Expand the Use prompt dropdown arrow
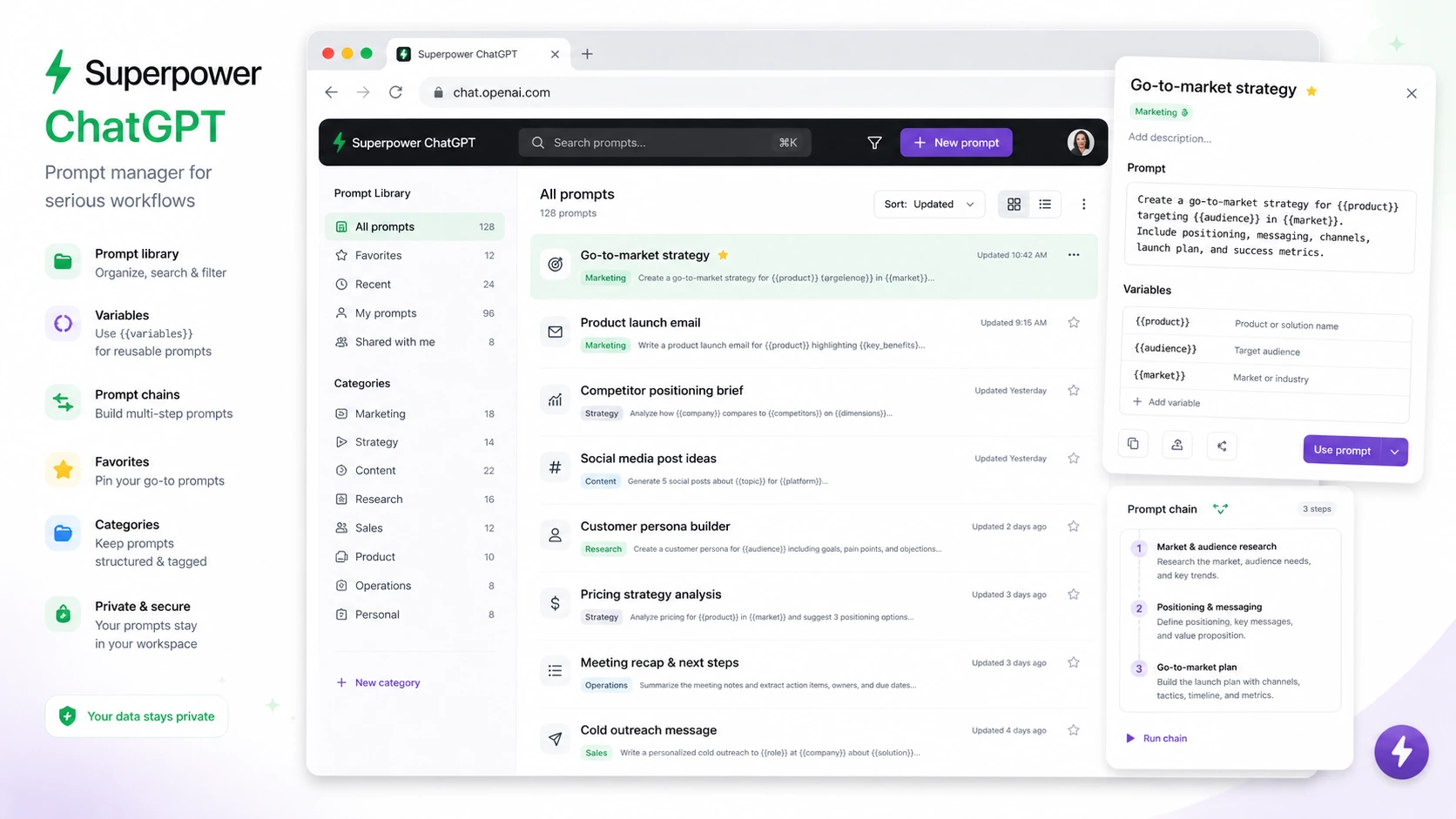 point(1395,452)
